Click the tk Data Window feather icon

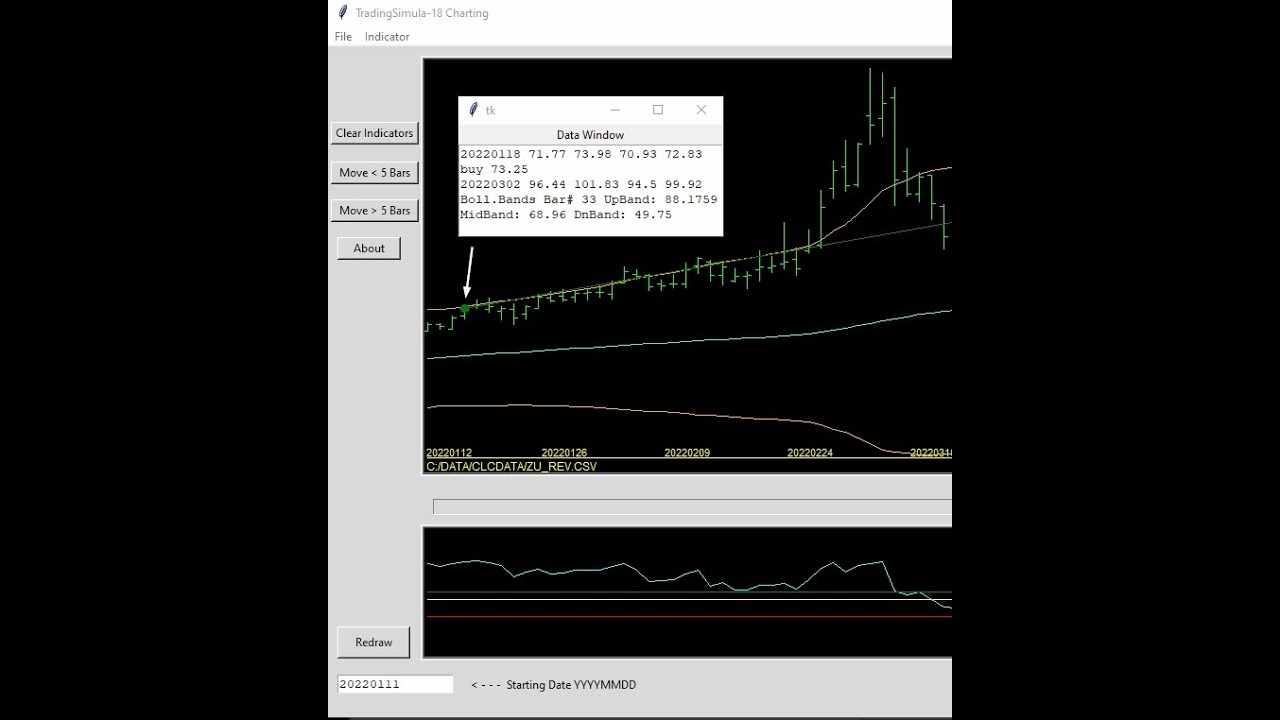(473, 110)
